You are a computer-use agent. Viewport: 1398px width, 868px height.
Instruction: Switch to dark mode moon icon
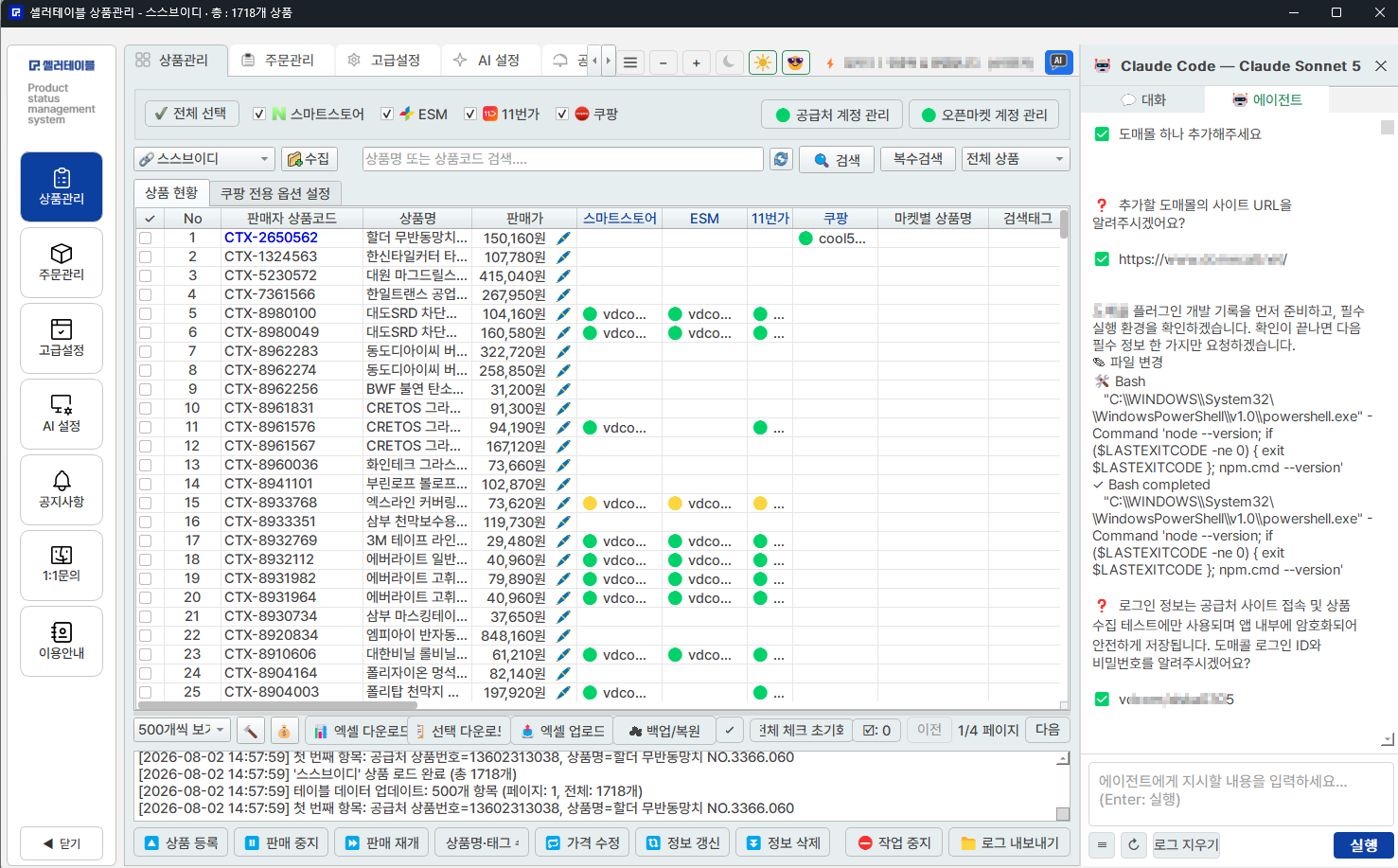pos(729,62)
